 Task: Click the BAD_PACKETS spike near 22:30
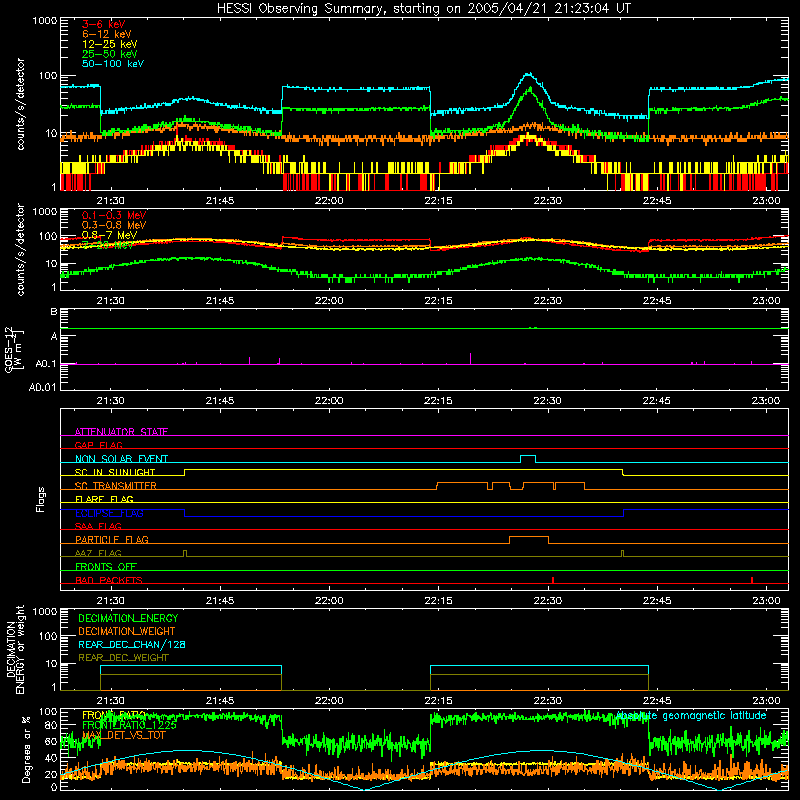pyautogui.click(x=553, y=580)
